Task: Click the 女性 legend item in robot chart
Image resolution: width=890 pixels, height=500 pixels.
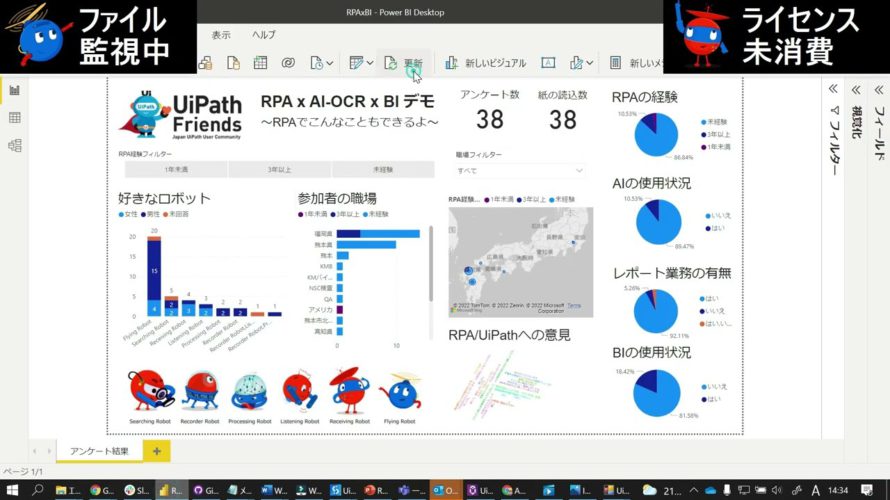Action: tap(128, 215)
